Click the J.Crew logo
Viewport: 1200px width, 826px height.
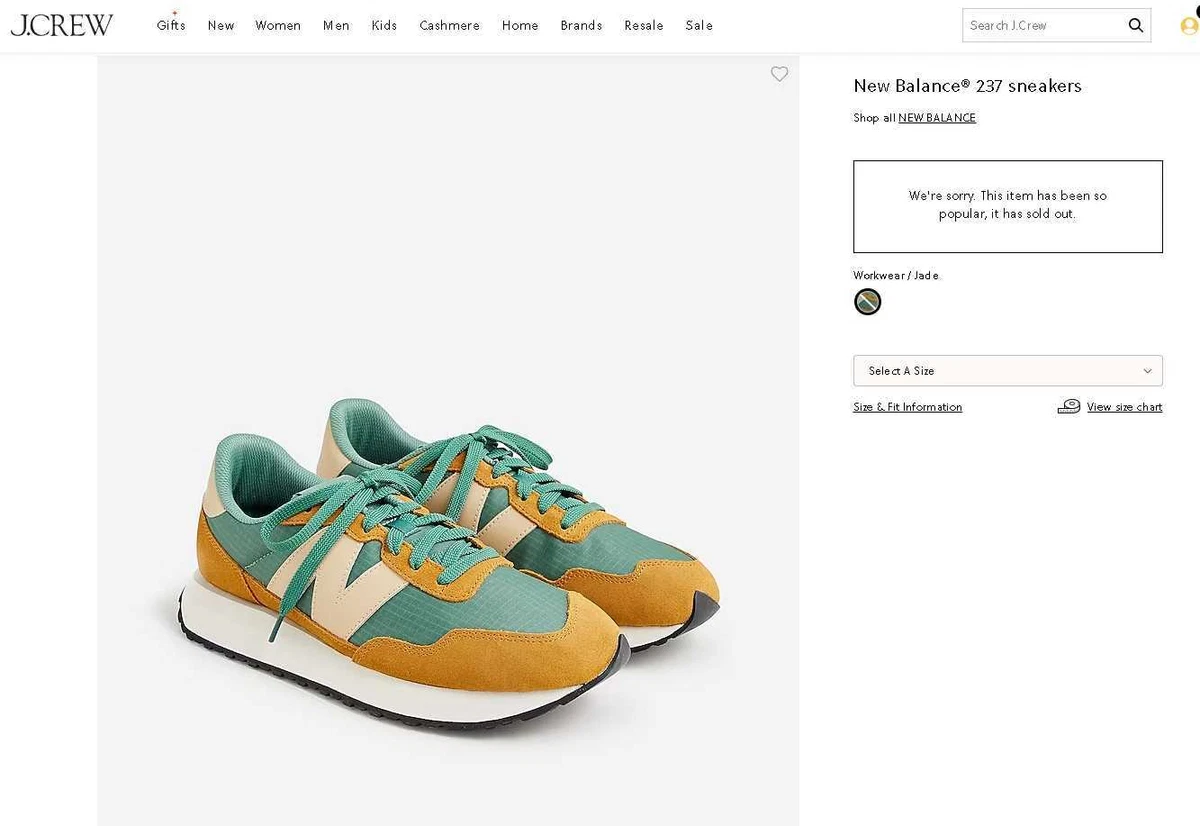point(62,25)
